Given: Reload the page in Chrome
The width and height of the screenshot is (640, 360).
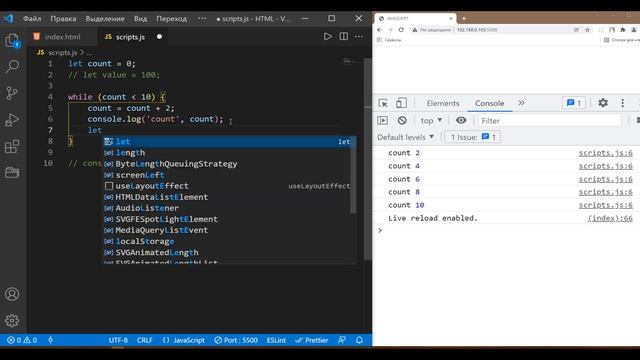Looking at the screenshot, I should [x=401, y=30].
